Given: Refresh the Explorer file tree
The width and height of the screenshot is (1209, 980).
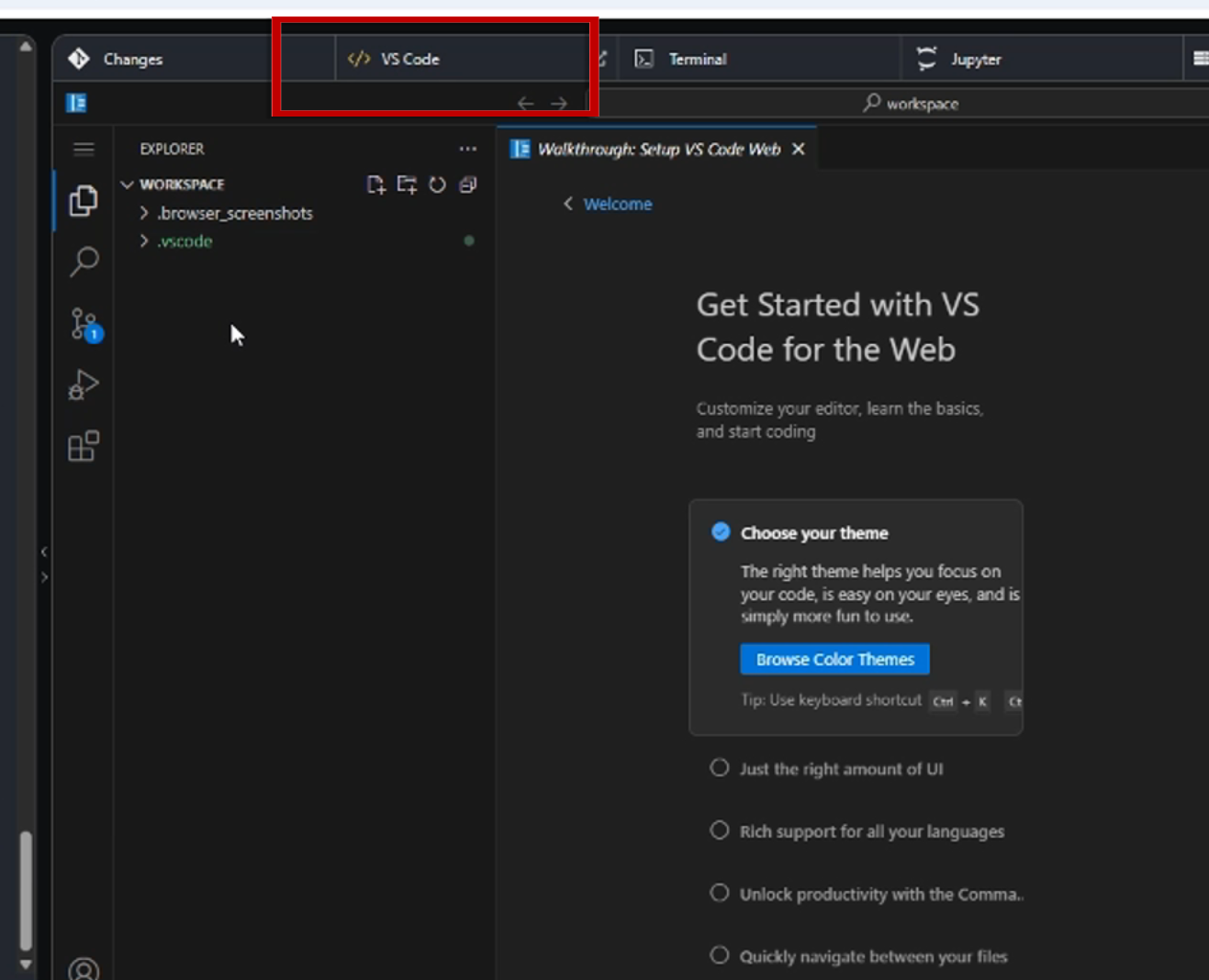Looking at the screenshot, I should click(437, 184).
